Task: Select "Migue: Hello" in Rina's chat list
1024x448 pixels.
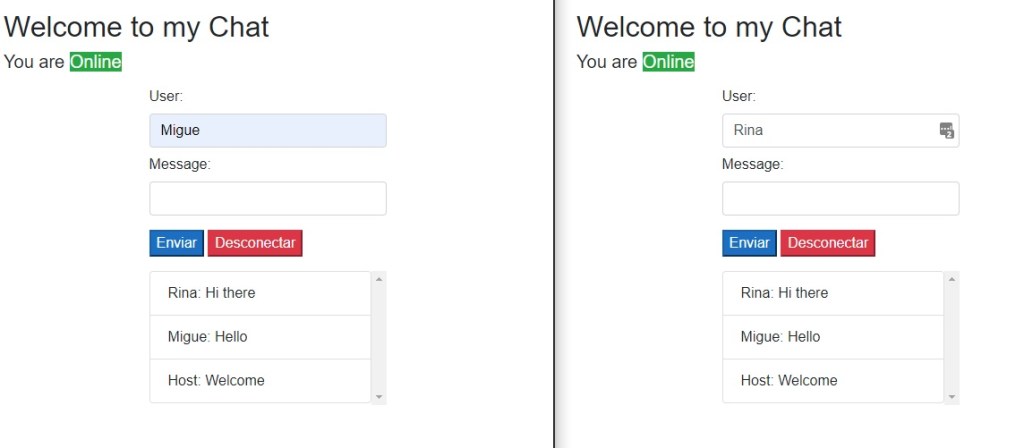Action: 833,337
